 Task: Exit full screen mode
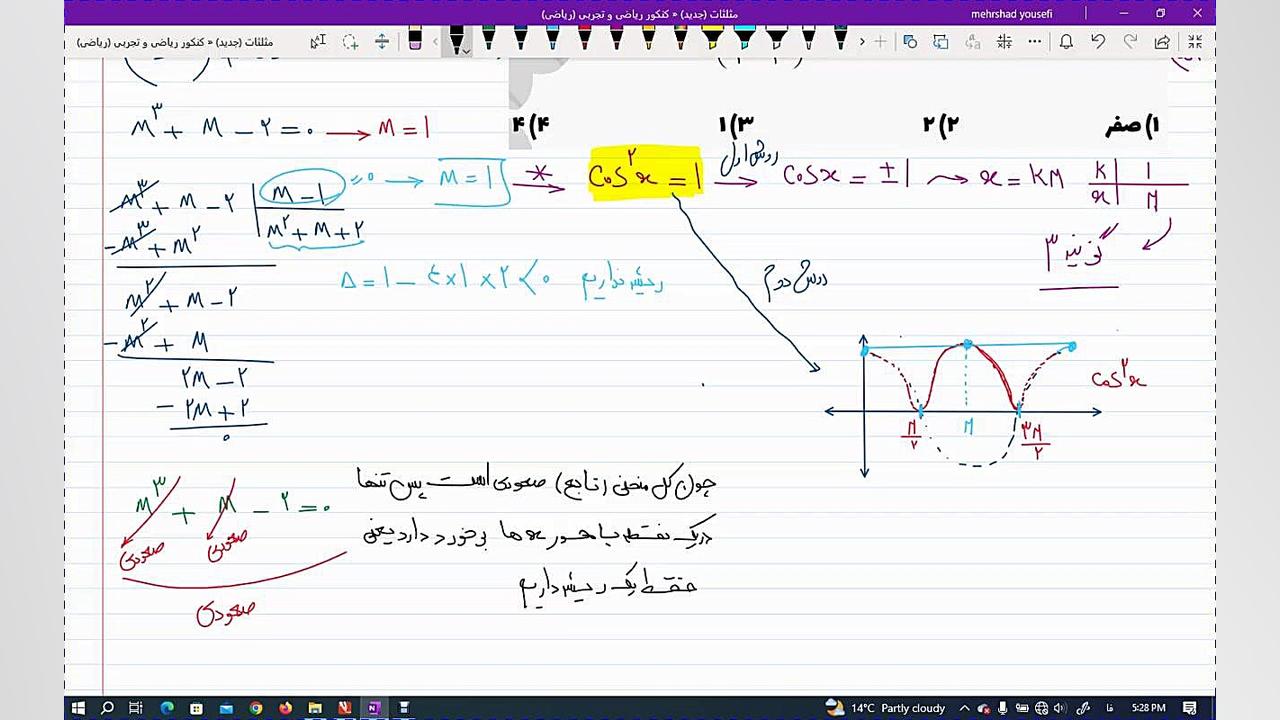point(1194,42)
